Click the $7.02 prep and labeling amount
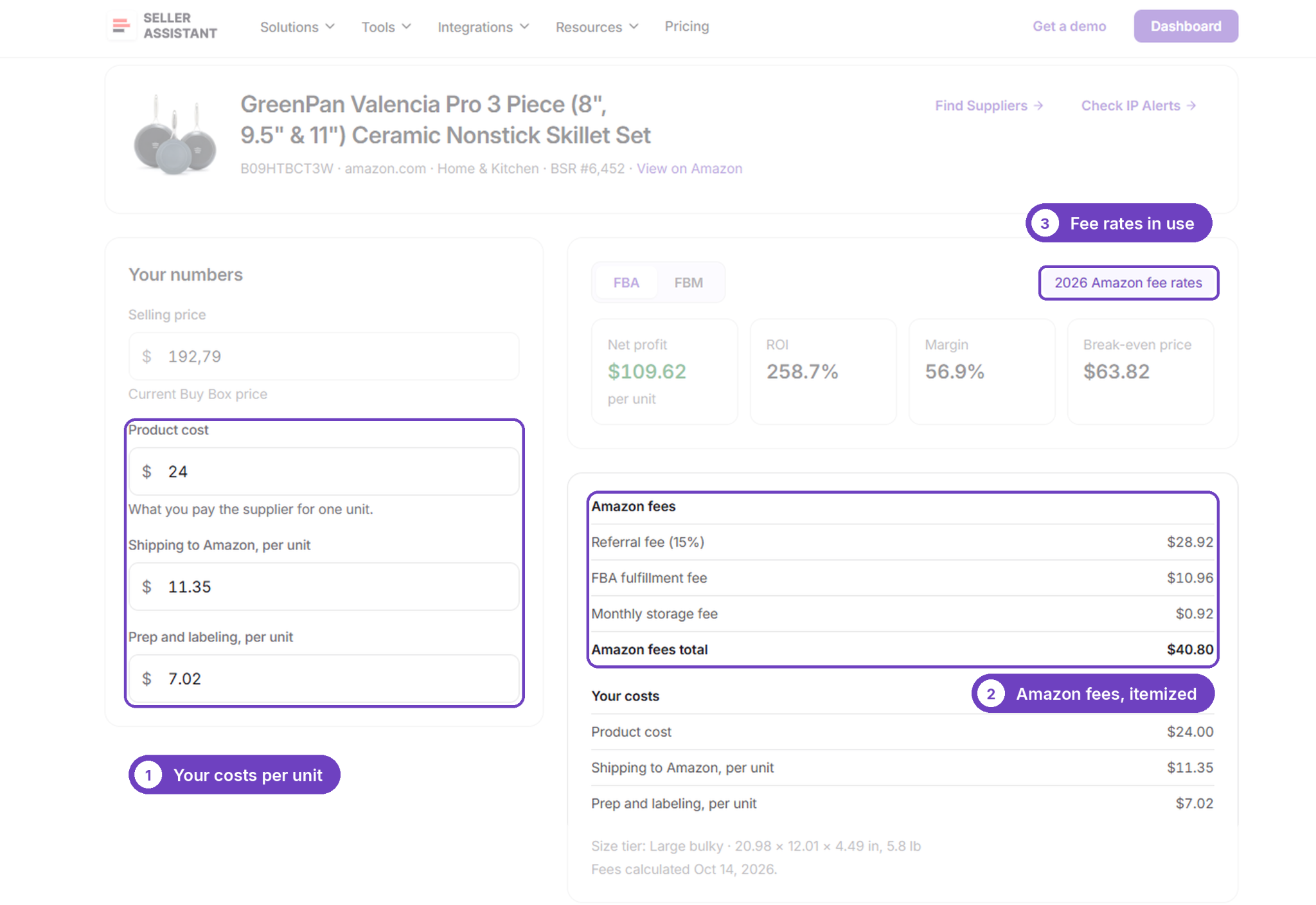 pyautogui.click(x=1195, y=803)
